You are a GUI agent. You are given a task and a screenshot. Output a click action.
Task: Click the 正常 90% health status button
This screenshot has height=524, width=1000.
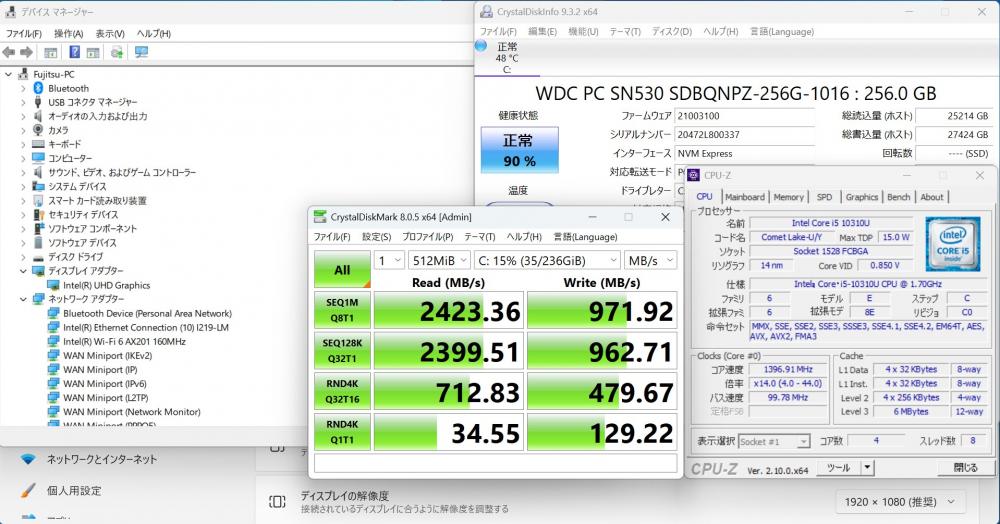[x=519, y=150]
